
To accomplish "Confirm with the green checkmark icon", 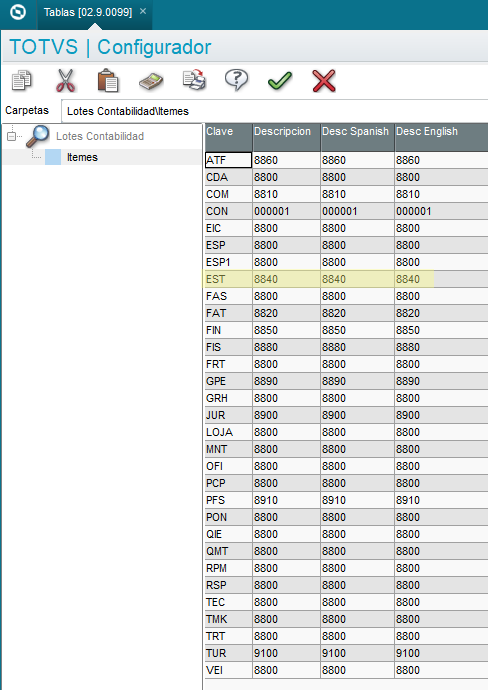I will tap(280, 81).
